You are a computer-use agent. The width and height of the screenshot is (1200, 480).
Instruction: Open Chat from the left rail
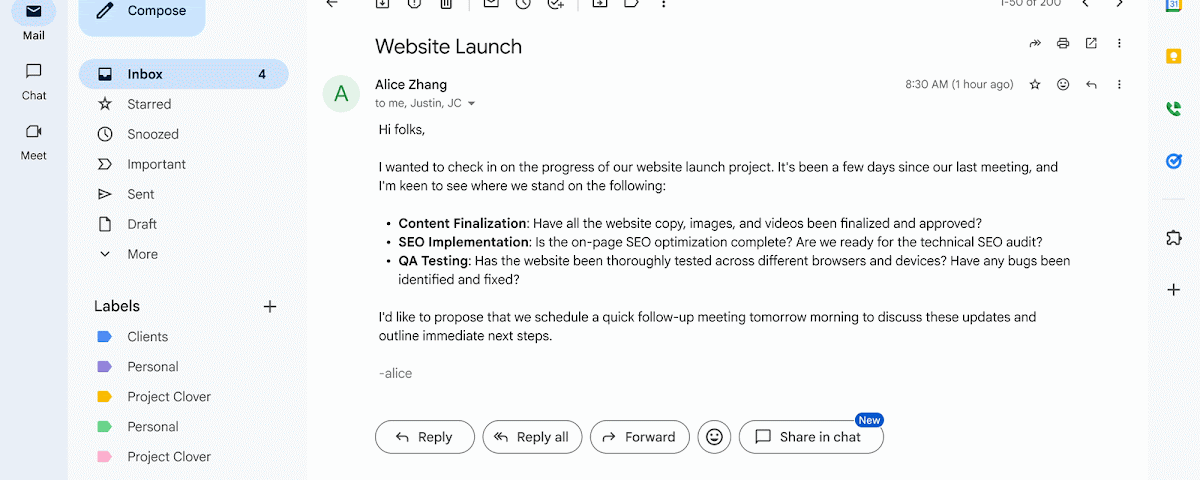(x=34, y=81)
